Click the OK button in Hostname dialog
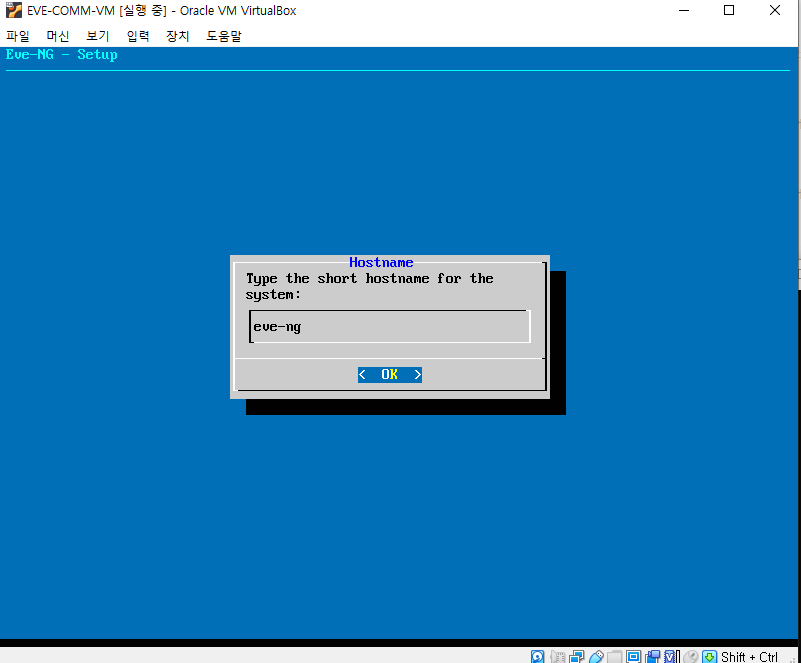 point(390,374)
